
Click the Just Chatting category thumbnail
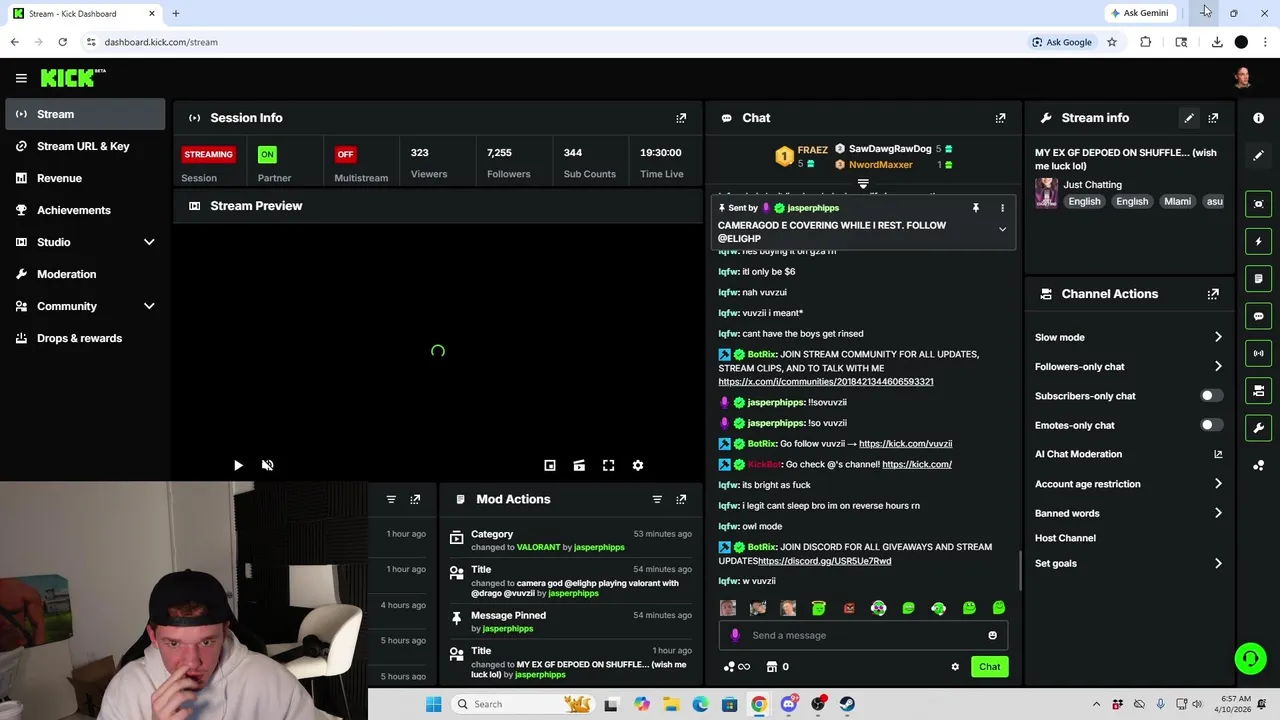point(1046,193)
